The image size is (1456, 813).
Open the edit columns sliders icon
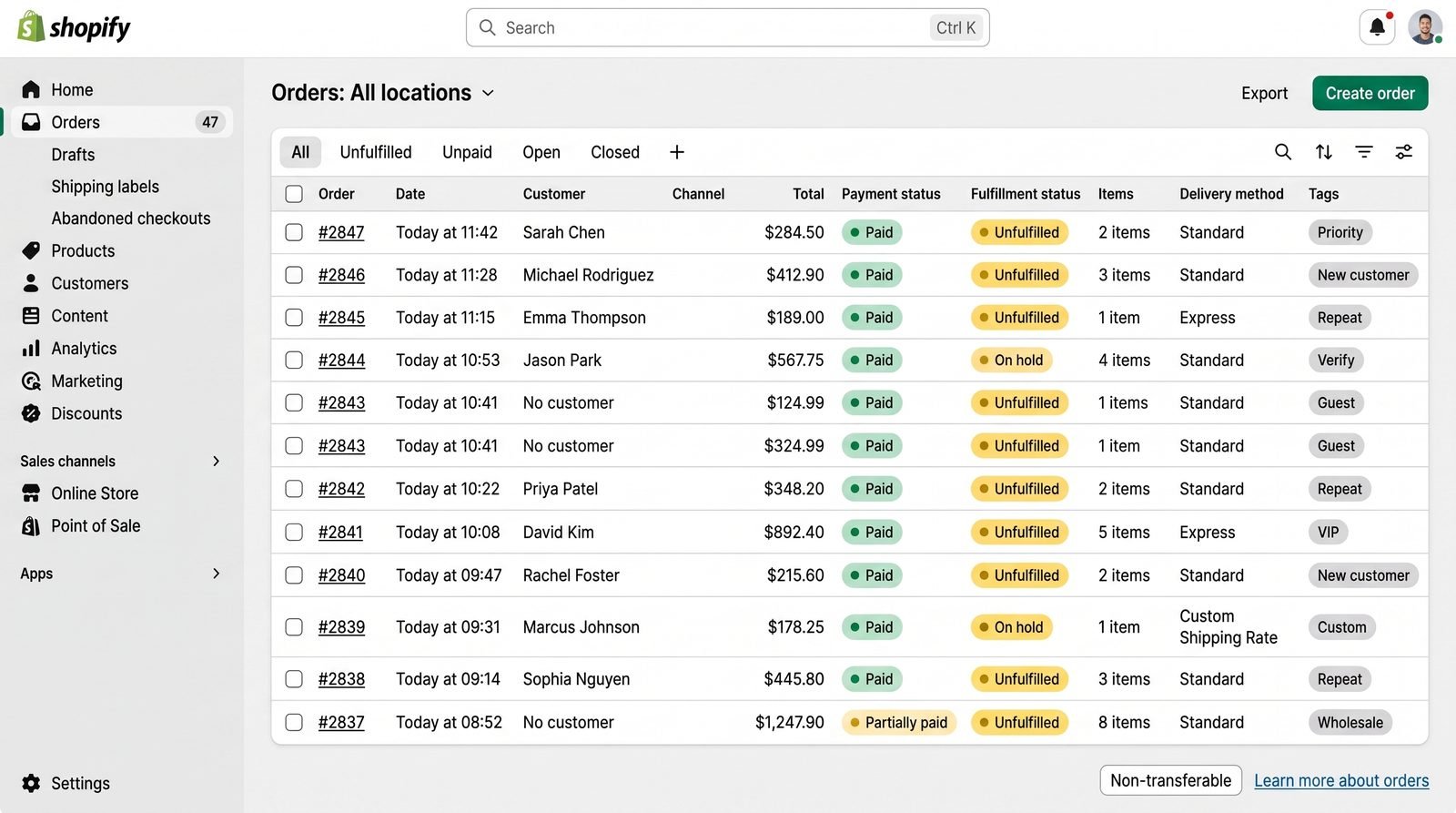click(x=1404, y=152)
